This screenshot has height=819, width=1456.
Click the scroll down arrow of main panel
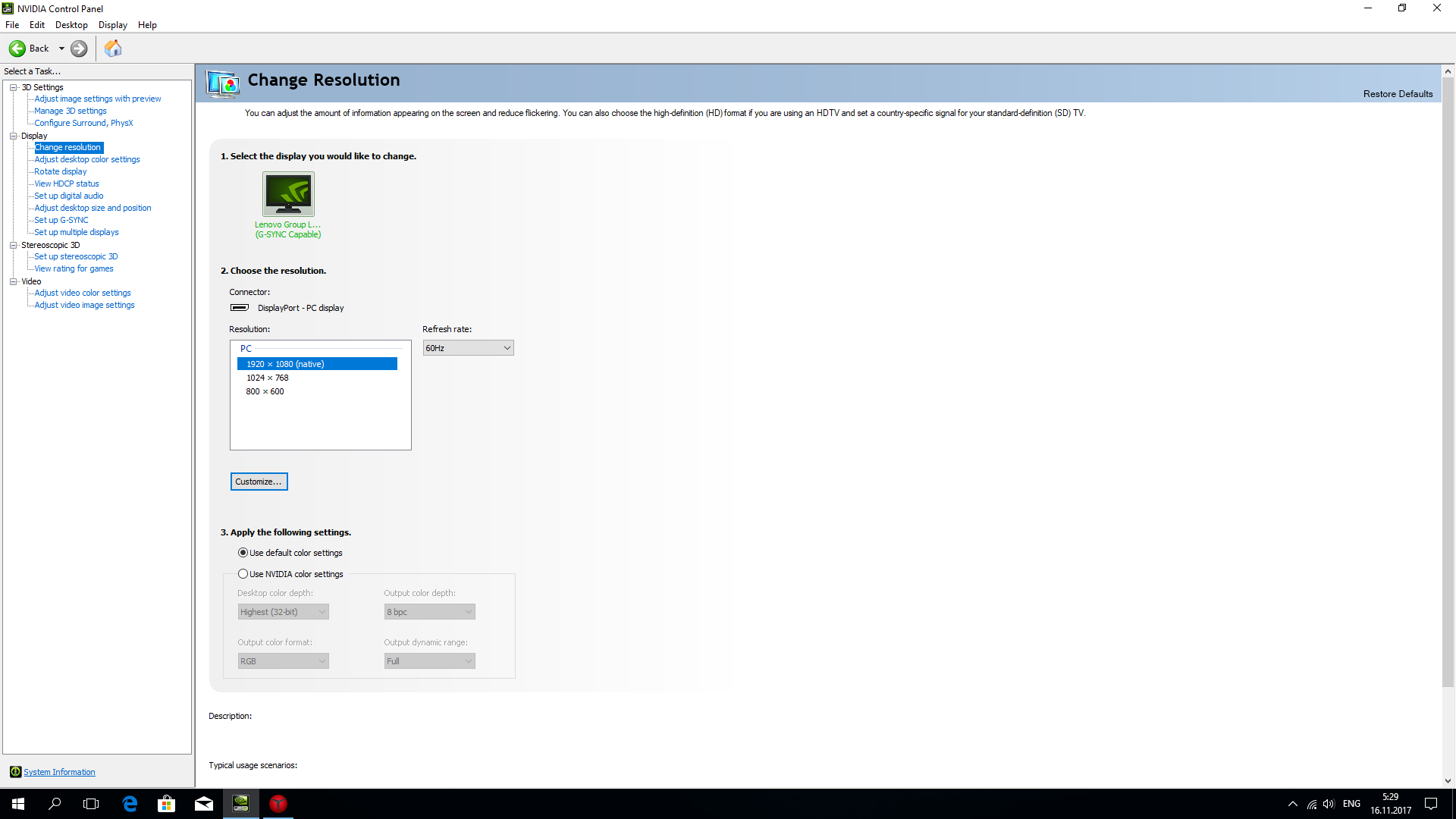pyautogui.click(x=1448, y=781)
